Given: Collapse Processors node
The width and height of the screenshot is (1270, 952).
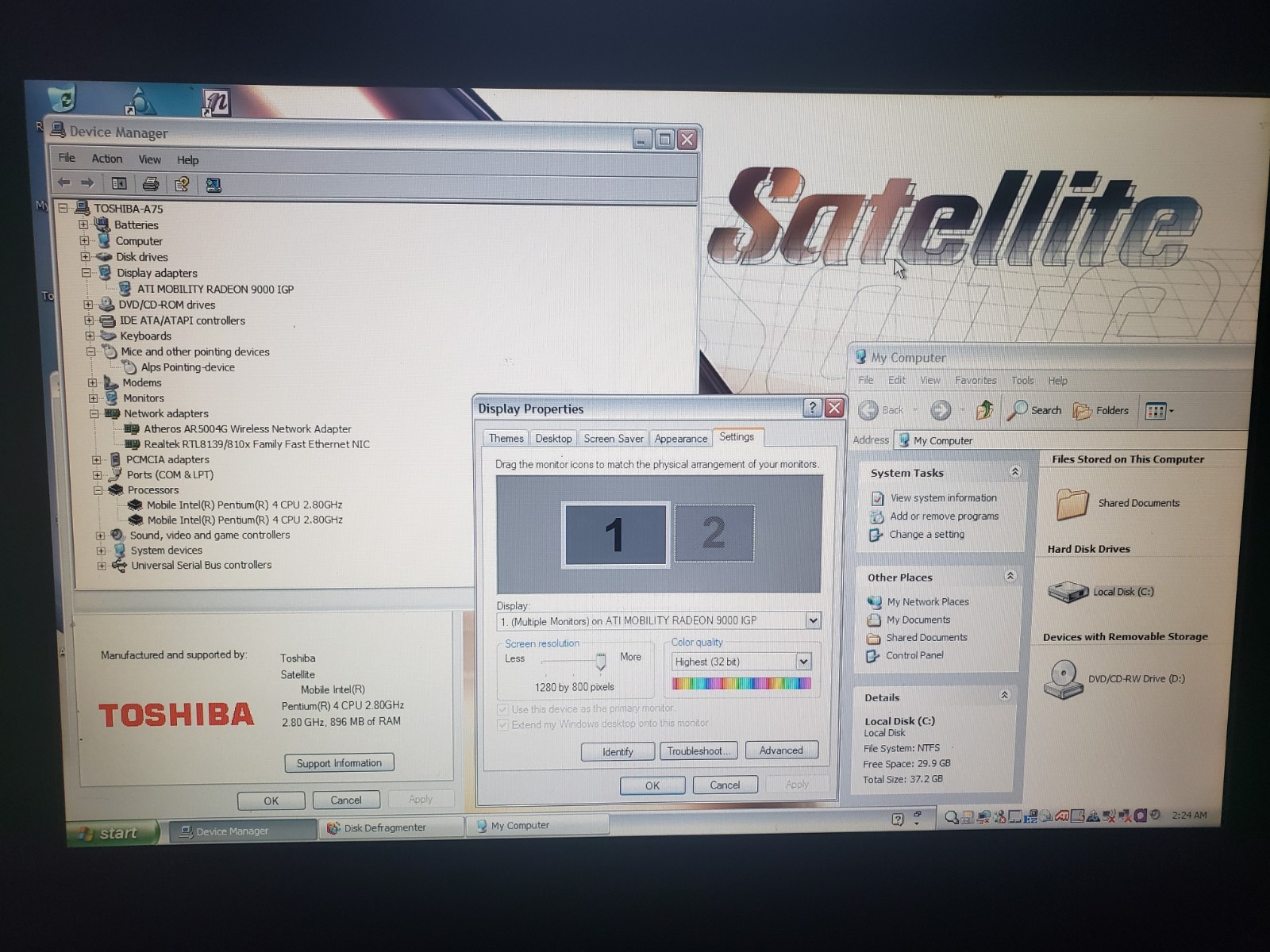Looking at the screenshot, I should [x=98, y=490].
